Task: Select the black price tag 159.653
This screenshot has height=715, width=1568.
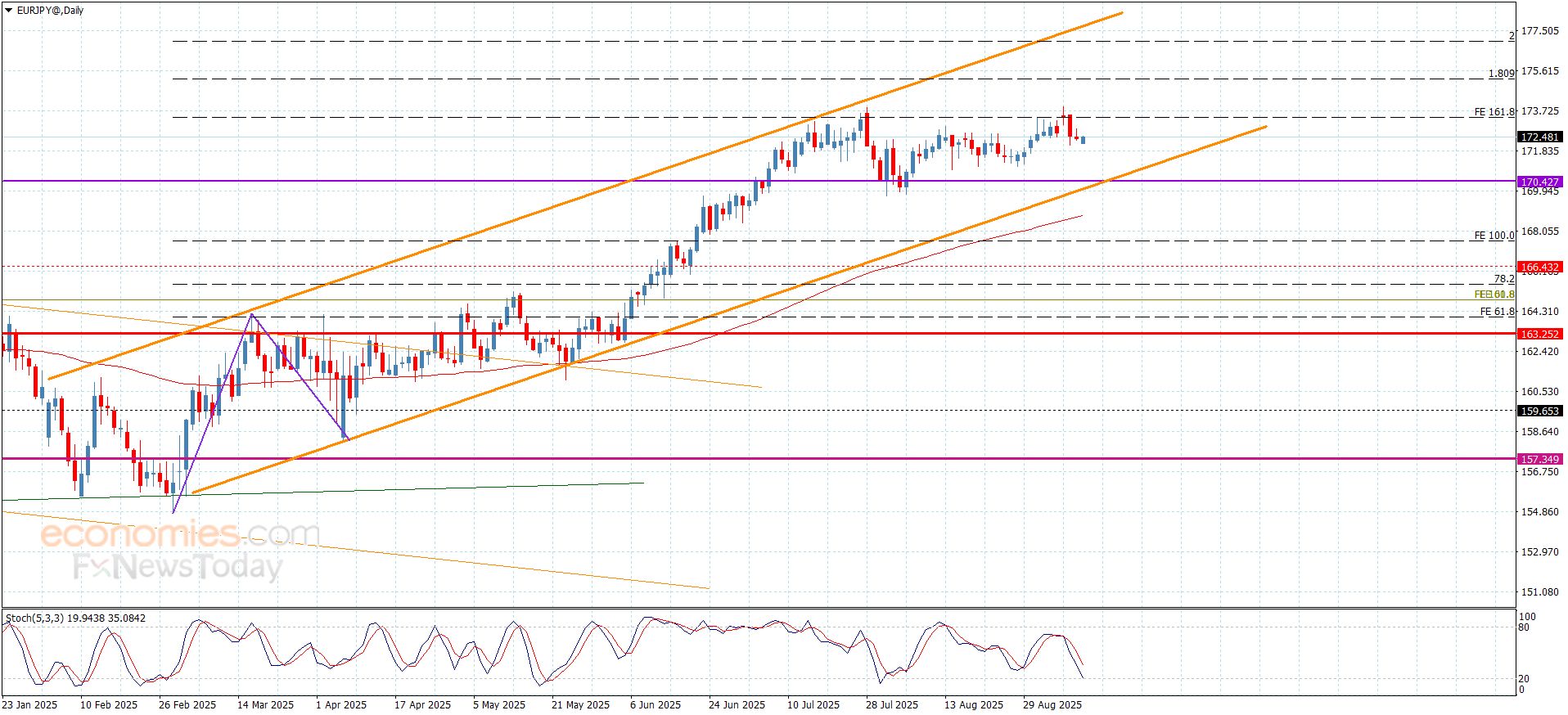Action: (1539, 411)
